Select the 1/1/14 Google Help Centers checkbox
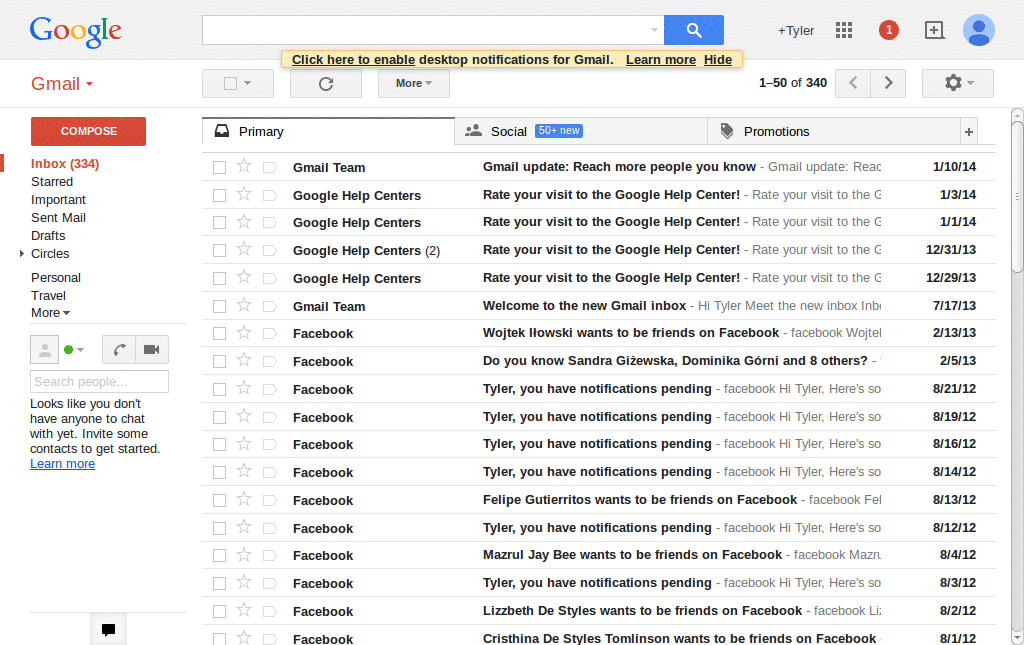 [x=219, y=223]
